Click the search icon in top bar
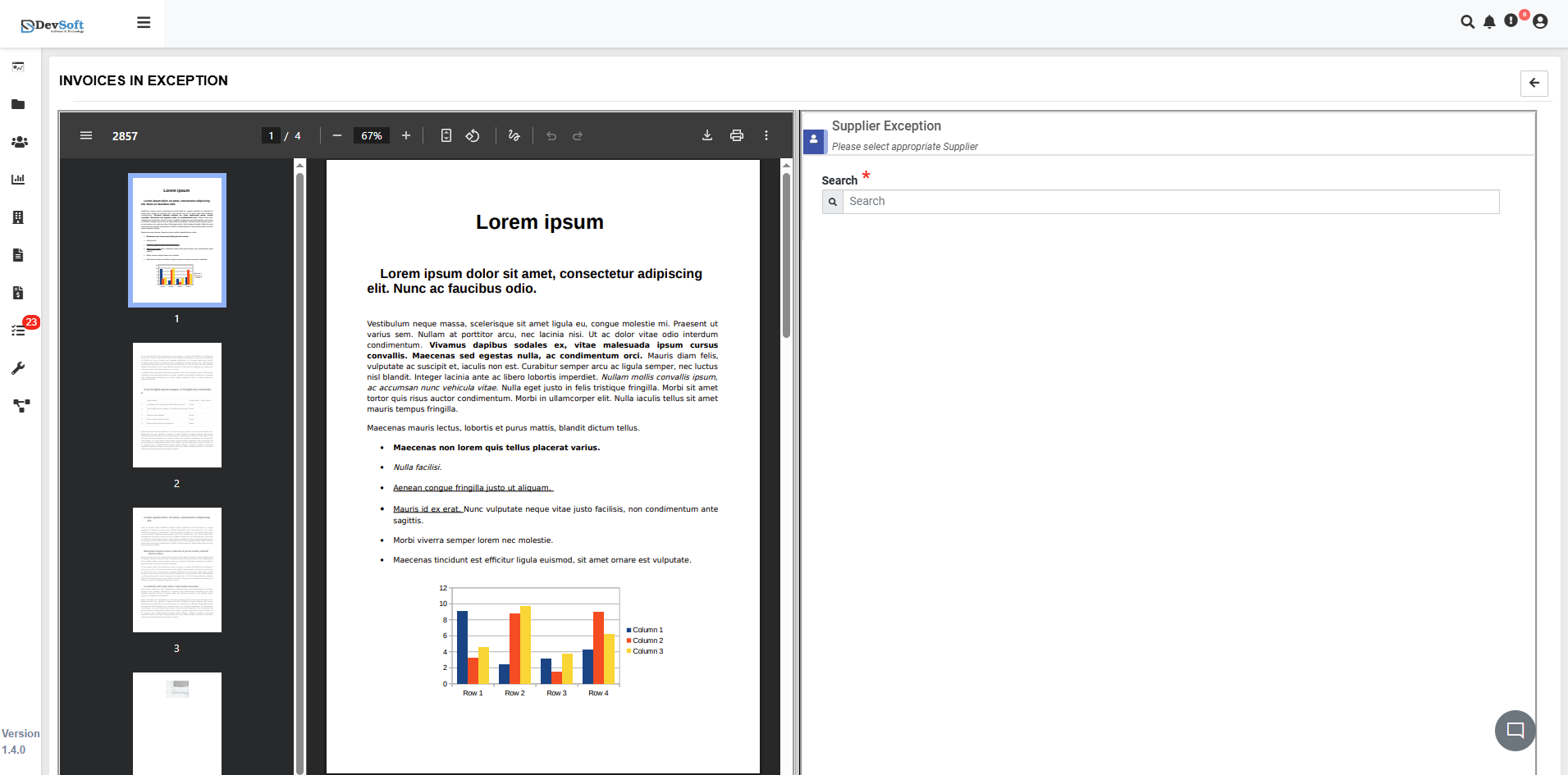1568x775 pixels. (x=1467, y=22)
